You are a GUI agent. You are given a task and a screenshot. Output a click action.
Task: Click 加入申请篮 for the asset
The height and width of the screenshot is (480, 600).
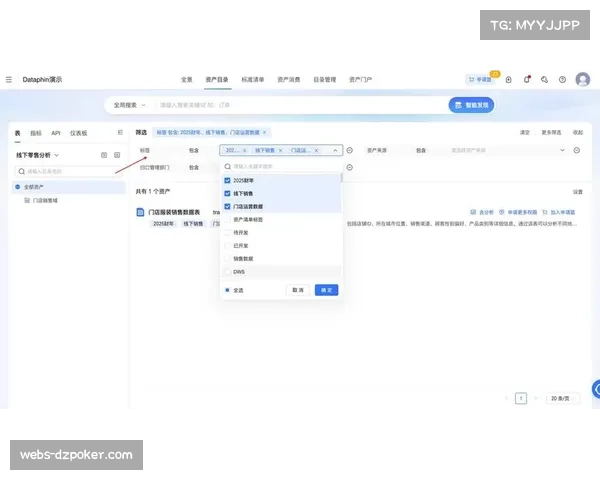(x=558, y=212)
